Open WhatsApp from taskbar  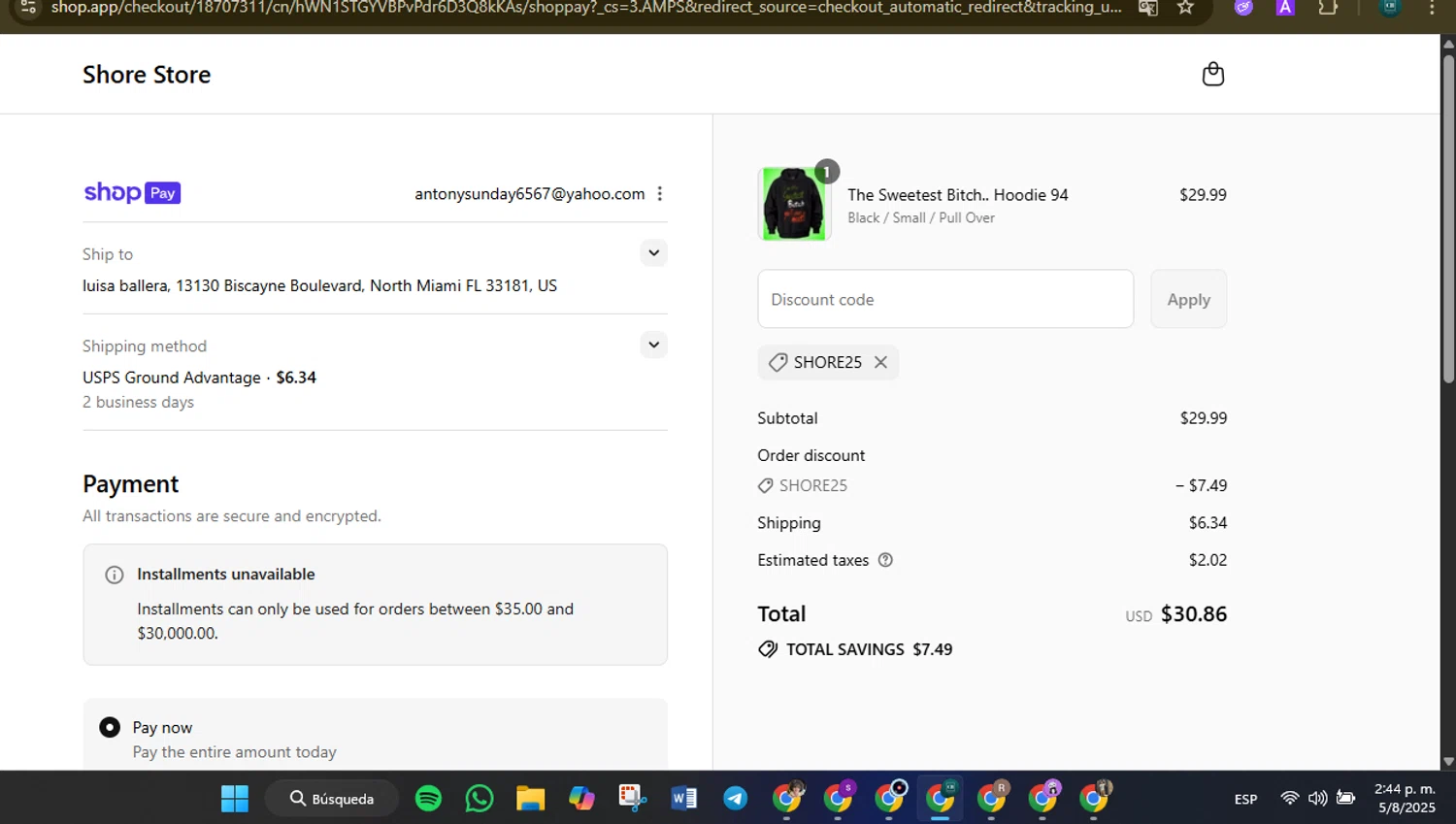point(480,799)
